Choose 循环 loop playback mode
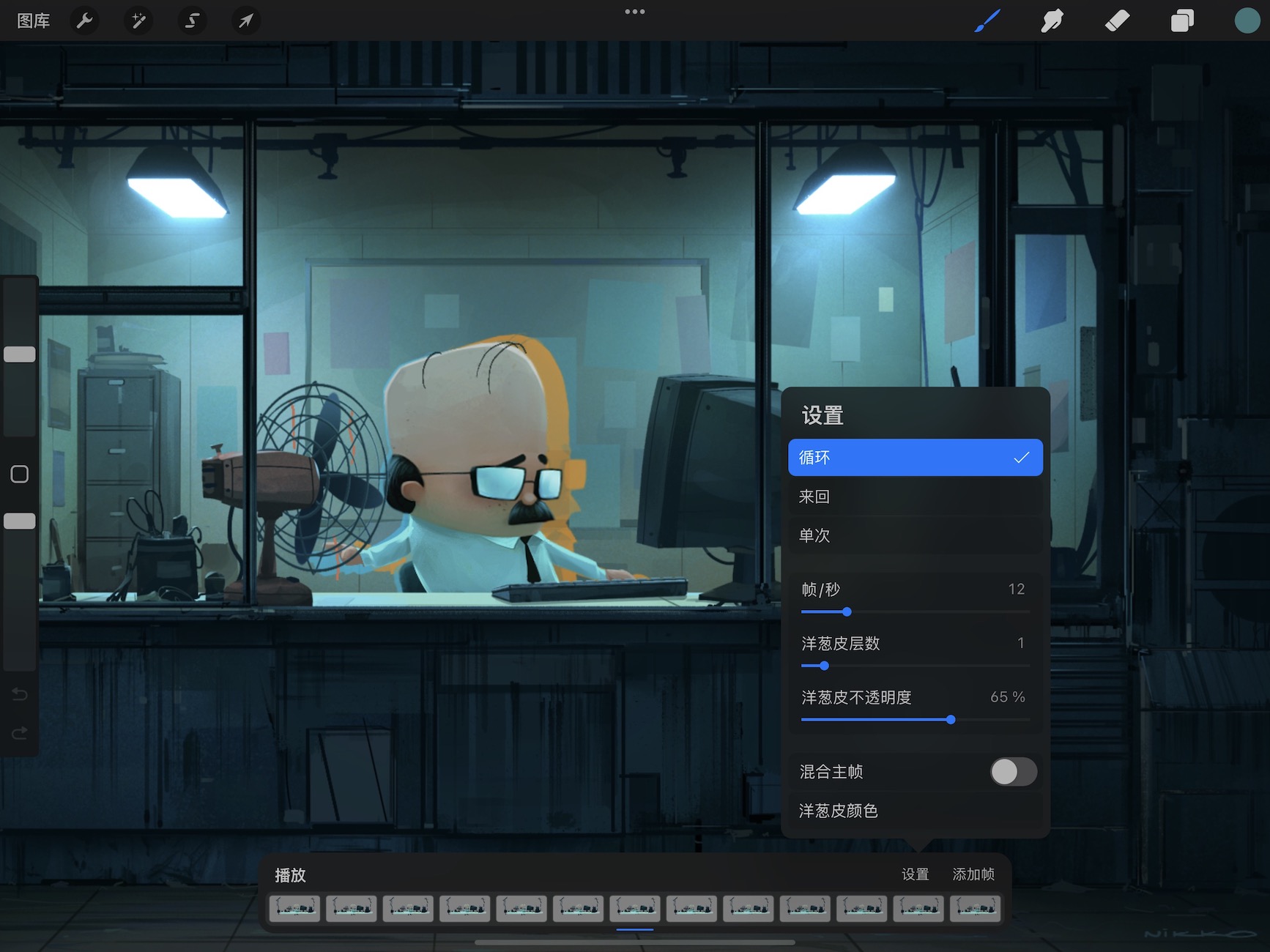Screen dimensions: 1270x952 point(916,458)
